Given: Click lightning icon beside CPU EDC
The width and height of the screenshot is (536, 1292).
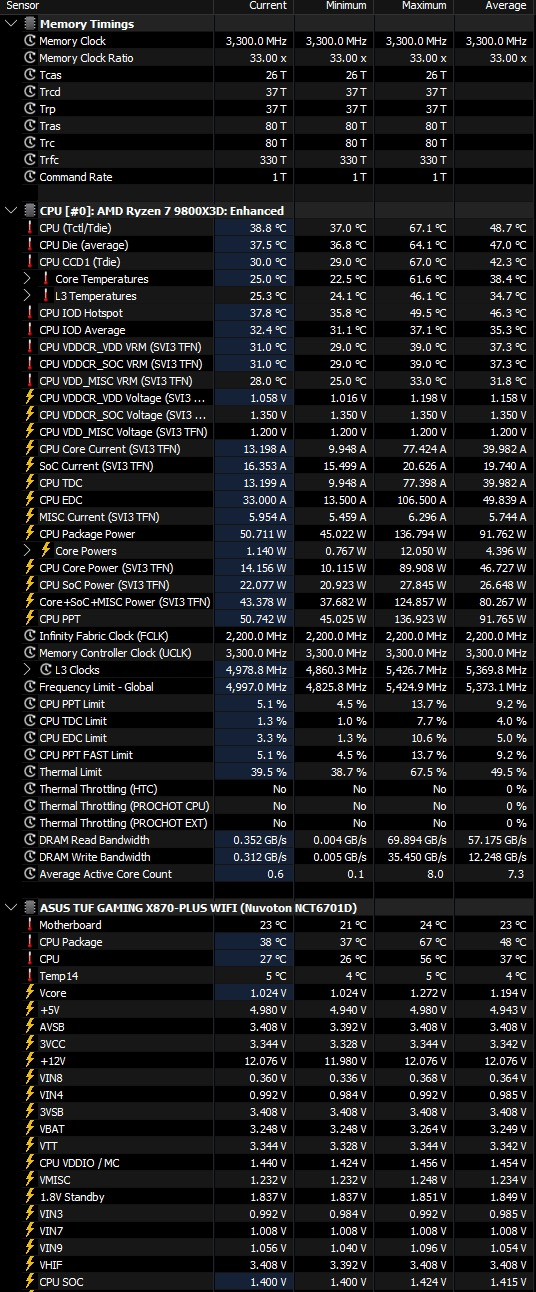Looking at the screenshot, I should pyautogui.click(x=30, y=500).
